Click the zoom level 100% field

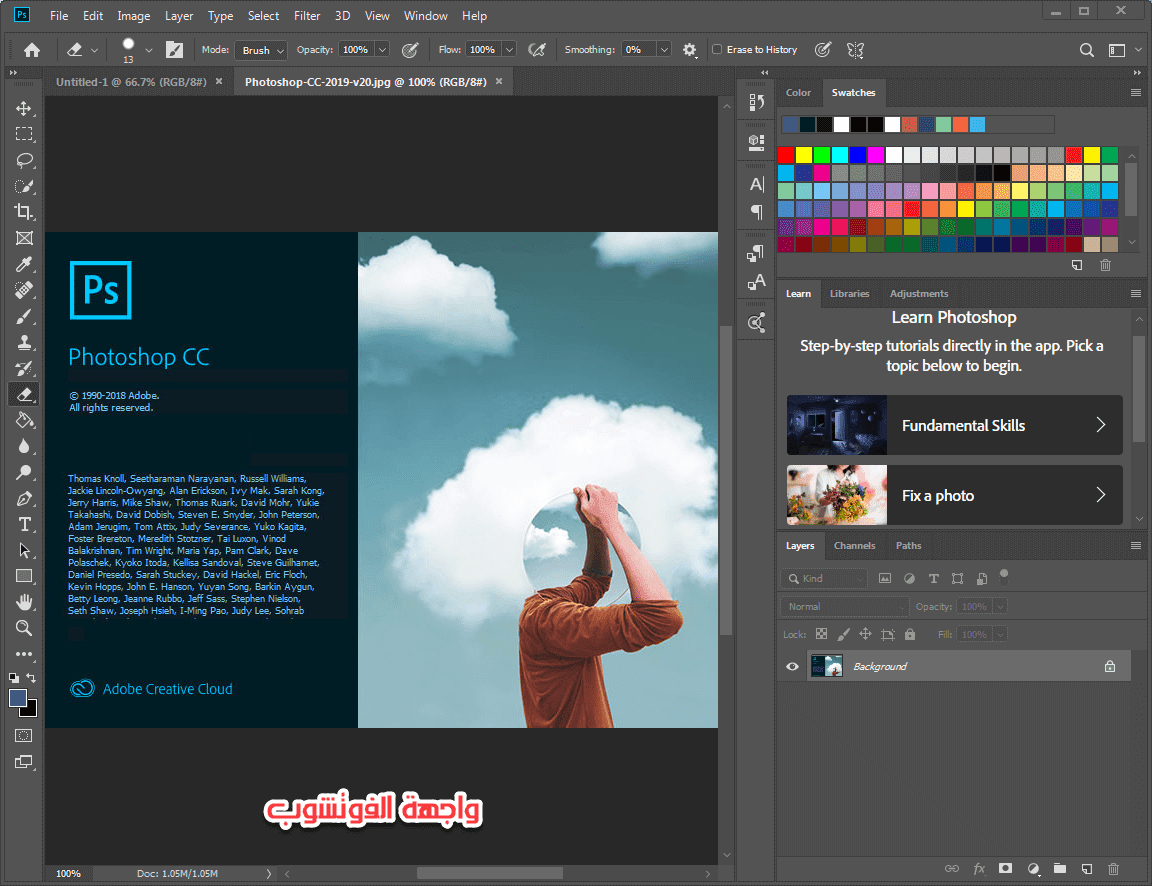(68, 874)
